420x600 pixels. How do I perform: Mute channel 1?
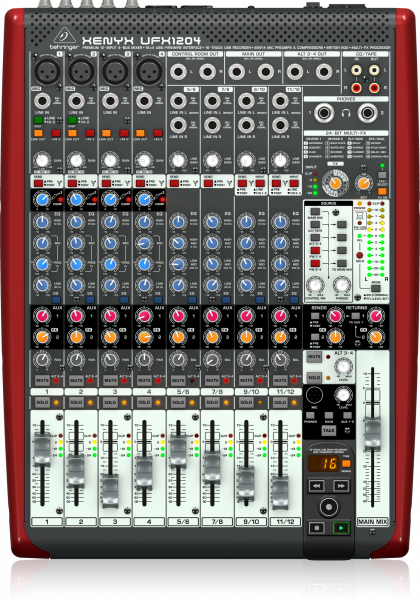click(x=42, y=380)
